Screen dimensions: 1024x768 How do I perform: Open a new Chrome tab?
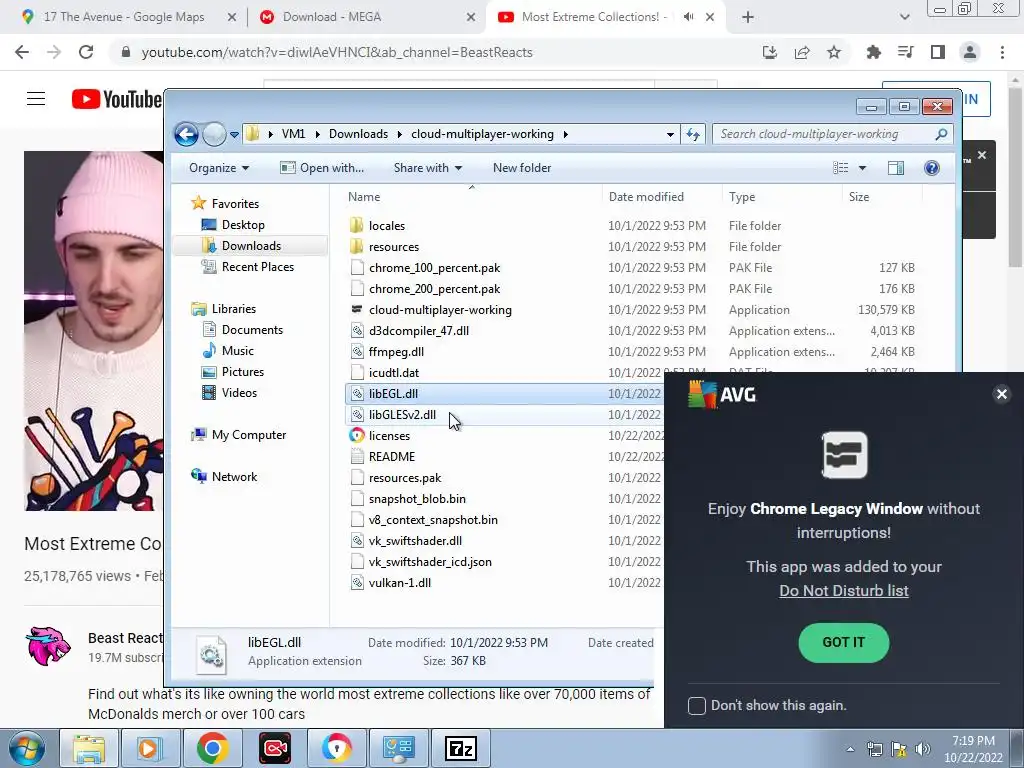pos(748,18)
